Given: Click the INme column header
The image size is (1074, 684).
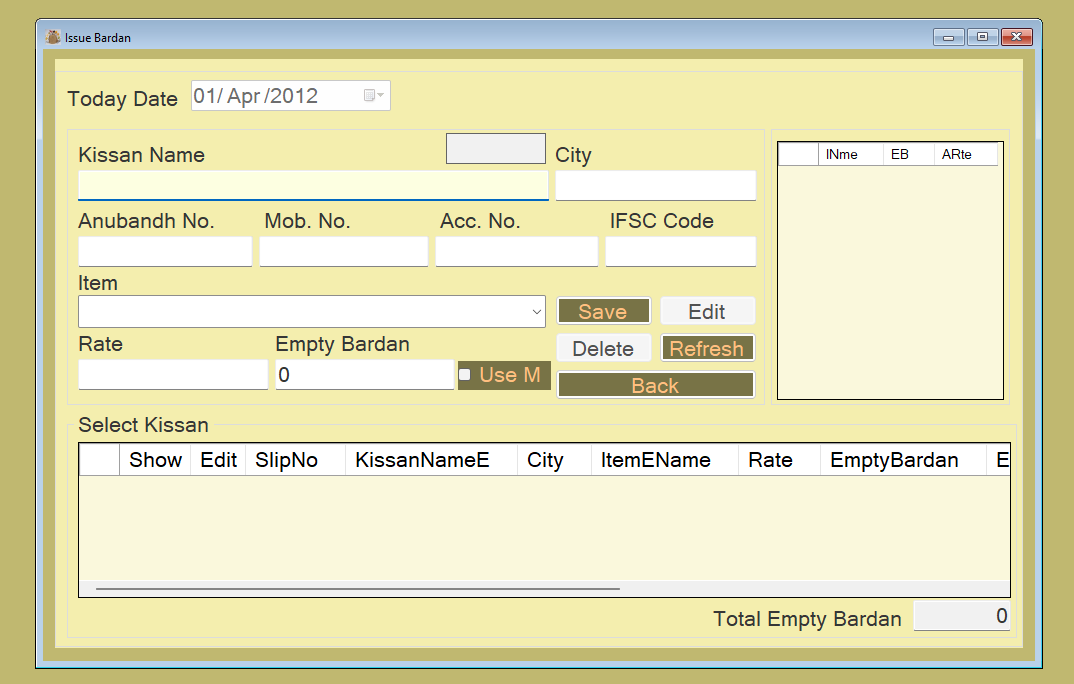Looking at the screenshot, I should [850, 154].
